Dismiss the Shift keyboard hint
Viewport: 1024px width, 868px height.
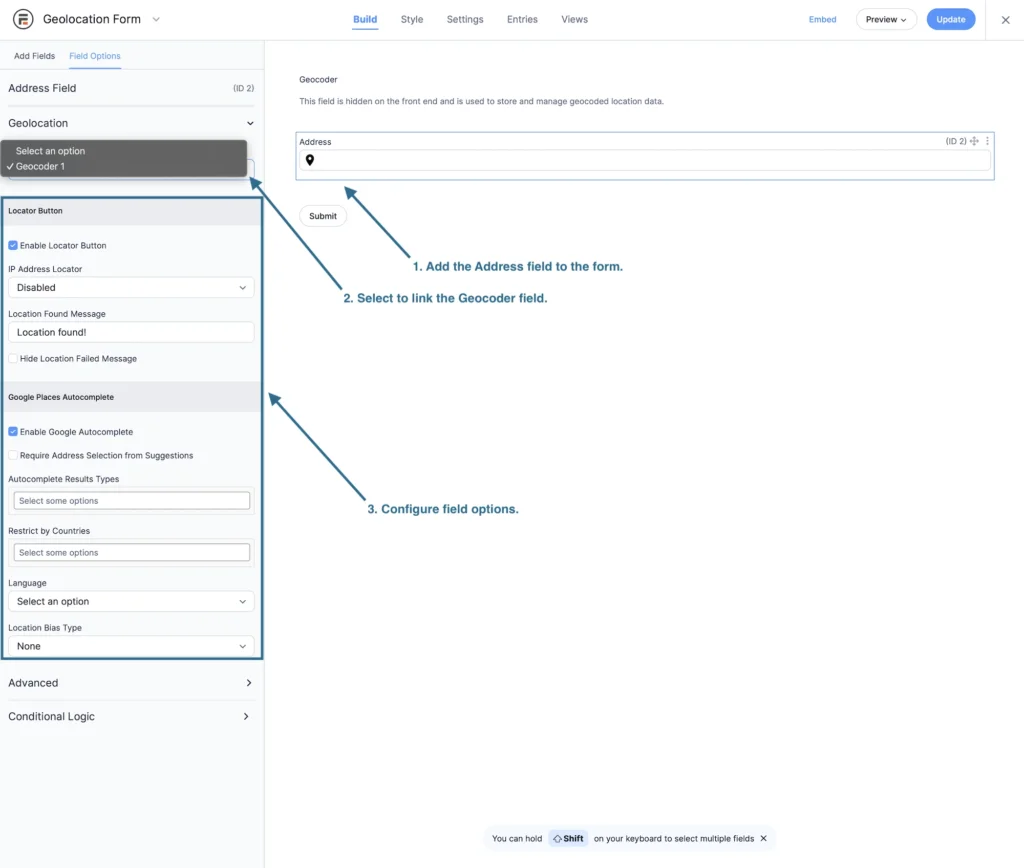click(764, 839)
